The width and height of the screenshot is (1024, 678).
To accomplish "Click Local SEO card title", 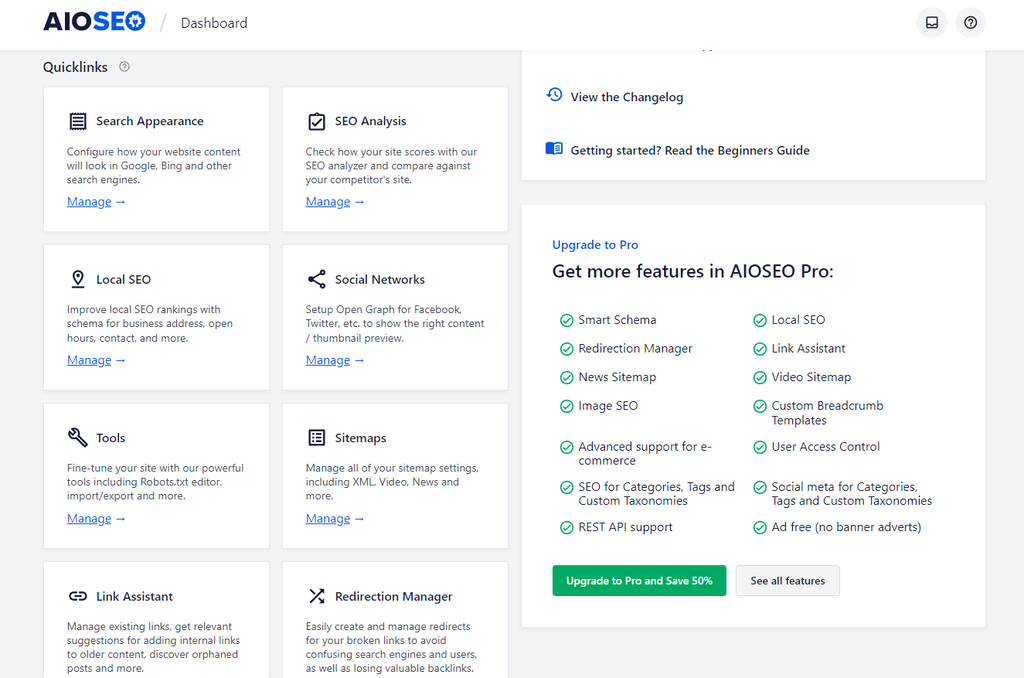I will click(x=123, y=280).
